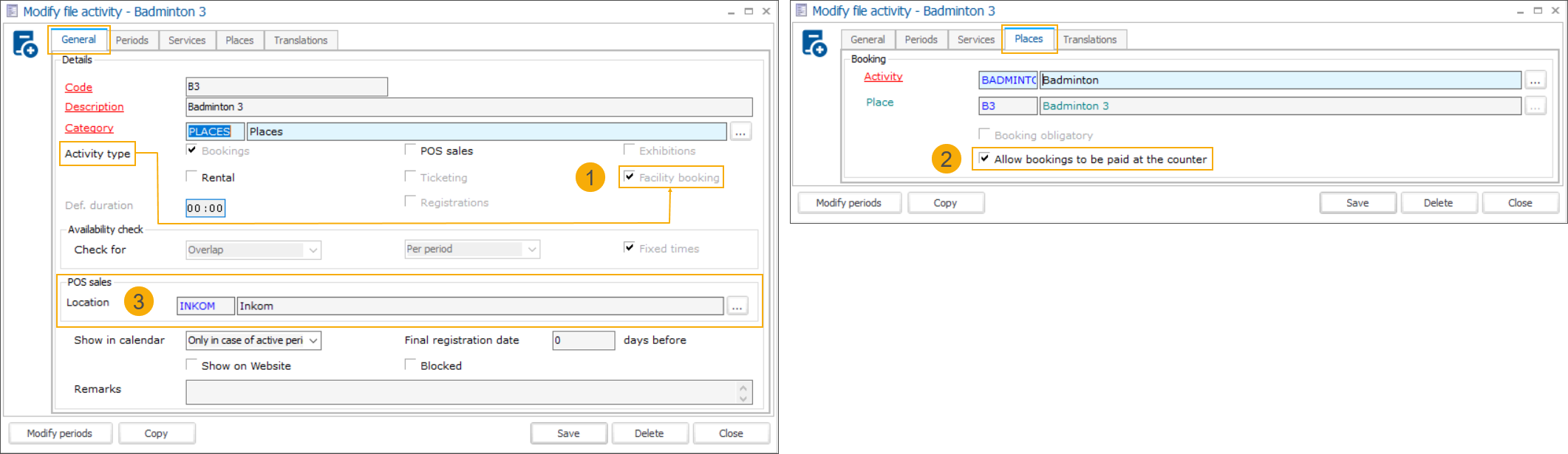Click the file-add icon in left window

(25, 44)
